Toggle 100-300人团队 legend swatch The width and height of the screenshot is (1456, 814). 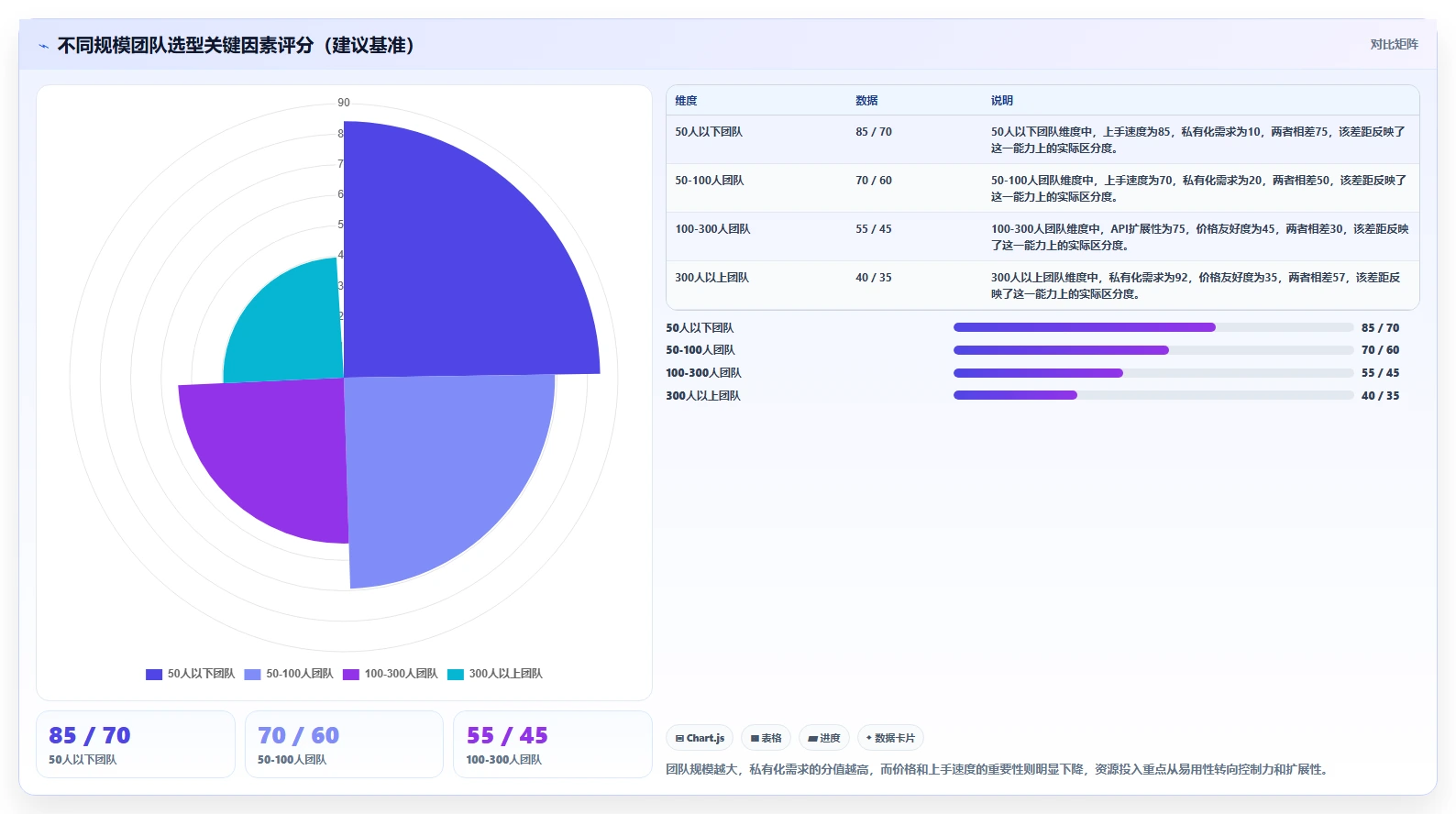[x=351, y=675]
